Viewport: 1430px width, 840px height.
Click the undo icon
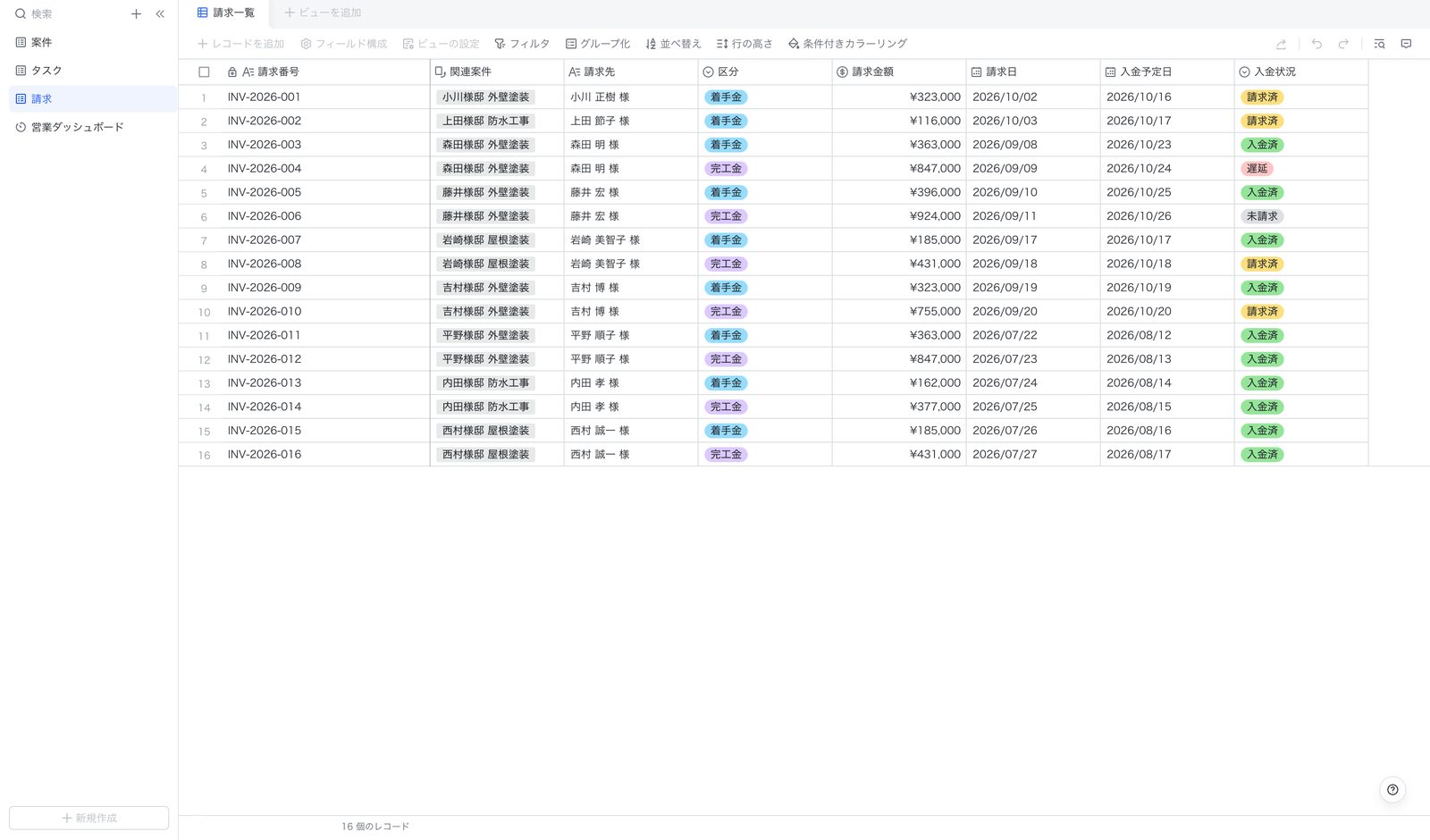[x=1316, y=44]
